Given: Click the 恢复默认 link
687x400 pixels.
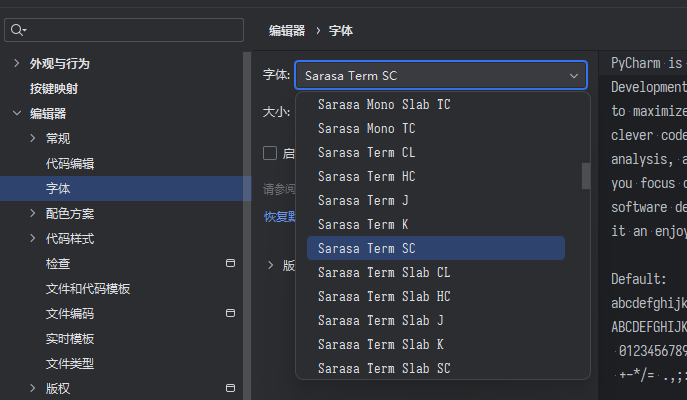Looking at the screenshot, I should pyautogui.click(x=280, y=216).
